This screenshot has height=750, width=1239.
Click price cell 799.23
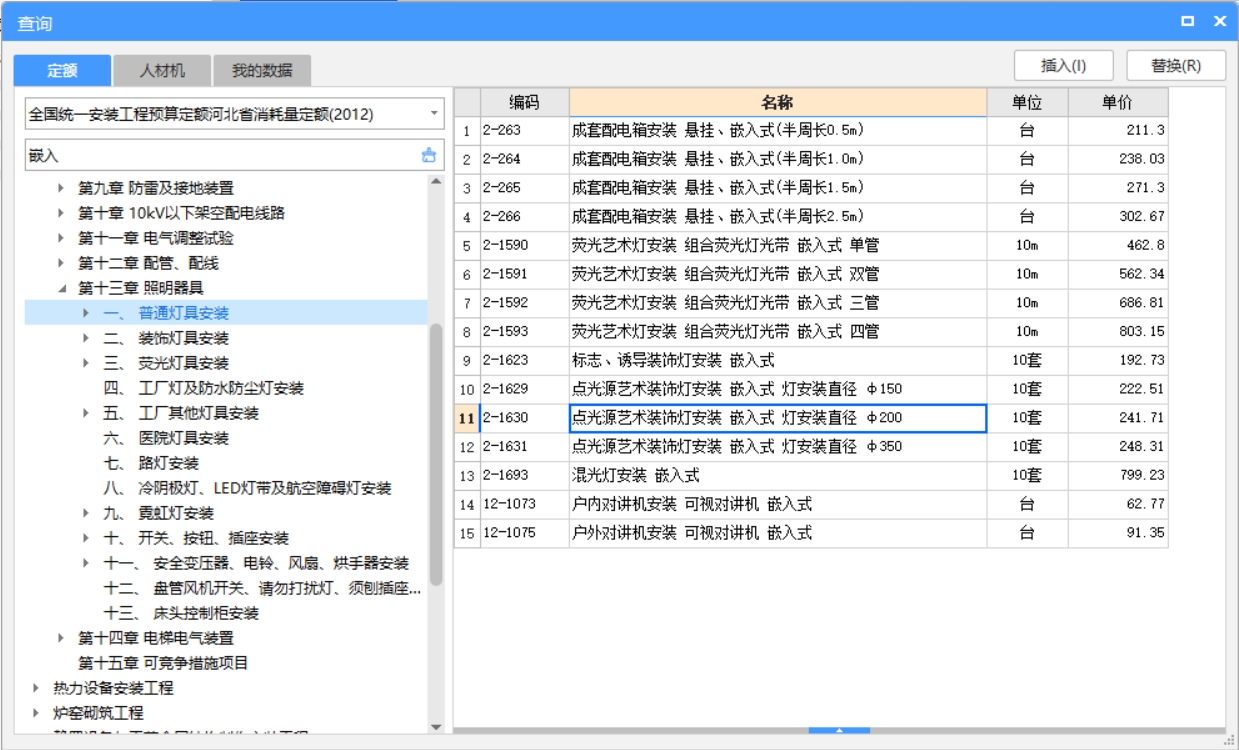(1117, 476)
